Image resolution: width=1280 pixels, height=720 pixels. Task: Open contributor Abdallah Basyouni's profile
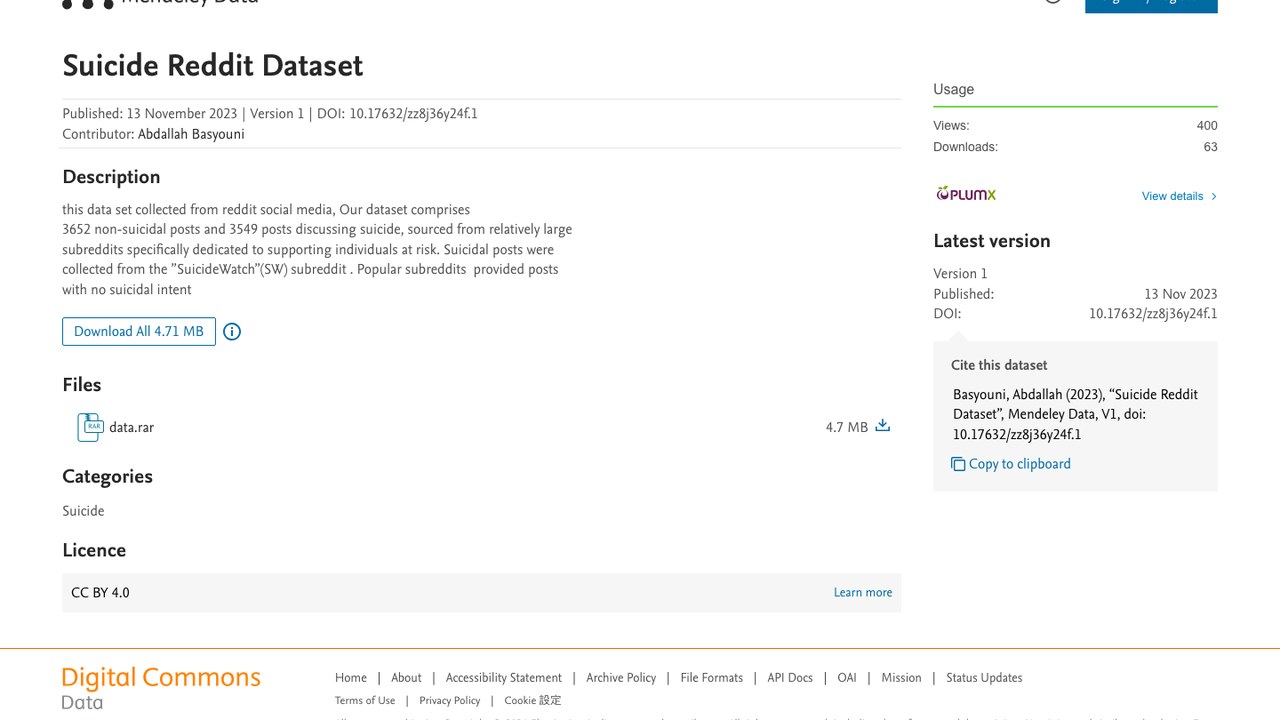click(x=191, y=134)
